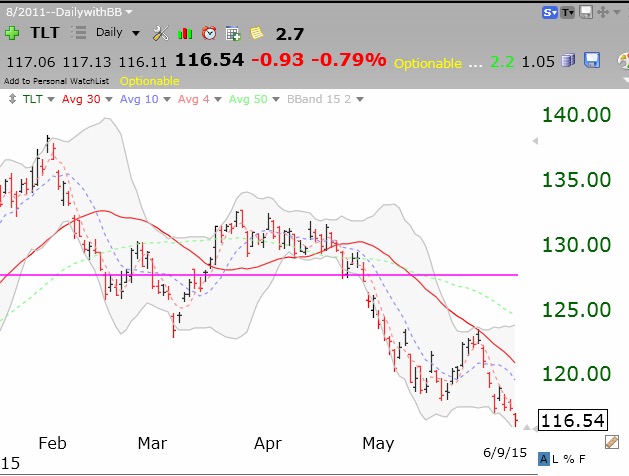Screen dimensions: 629x476
Task: Click the 117.13 high price value
Action: coord(87,62)
